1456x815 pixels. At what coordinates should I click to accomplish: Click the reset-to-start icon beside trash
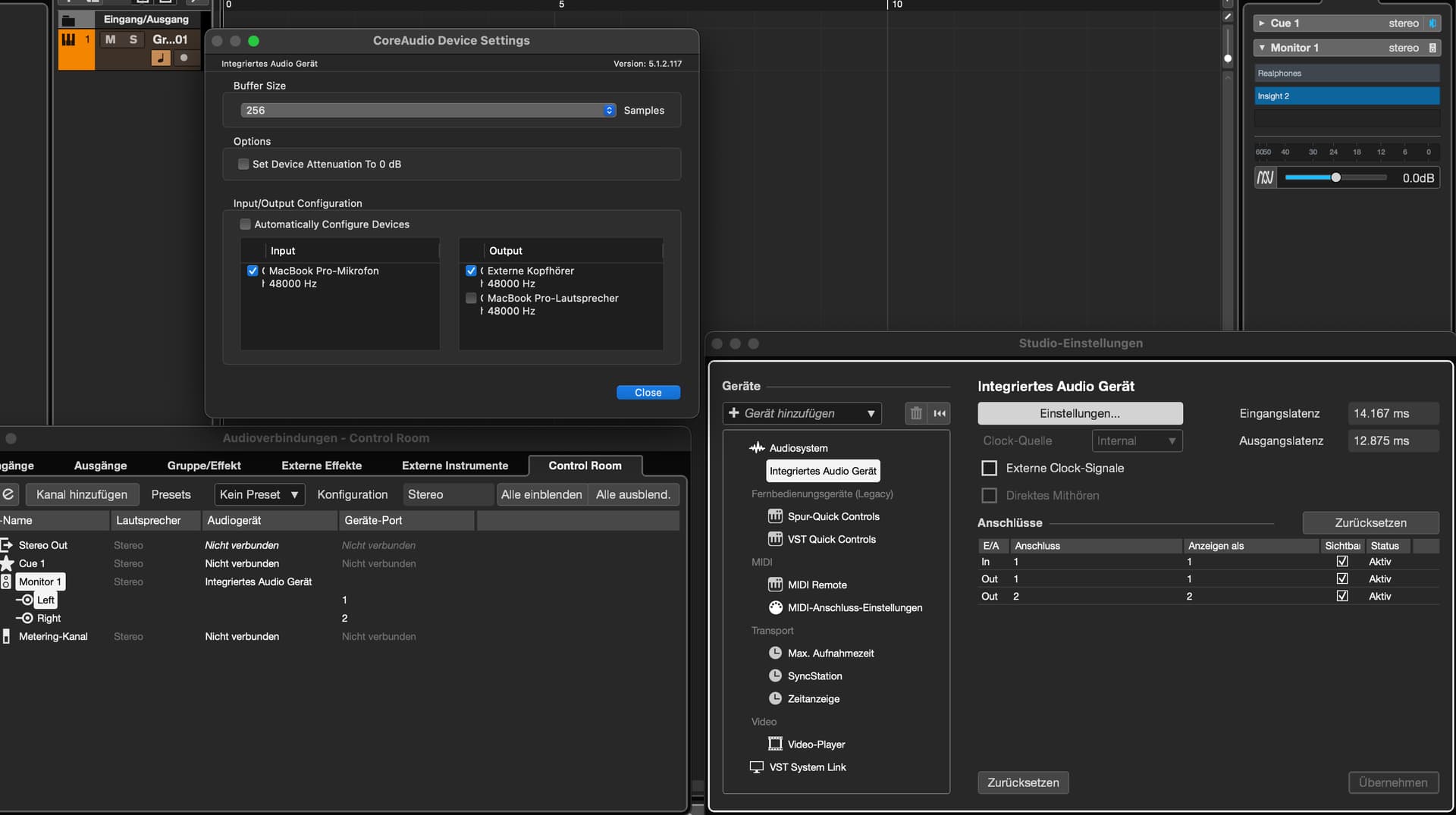pyautogui.click(x=940, y=413)
